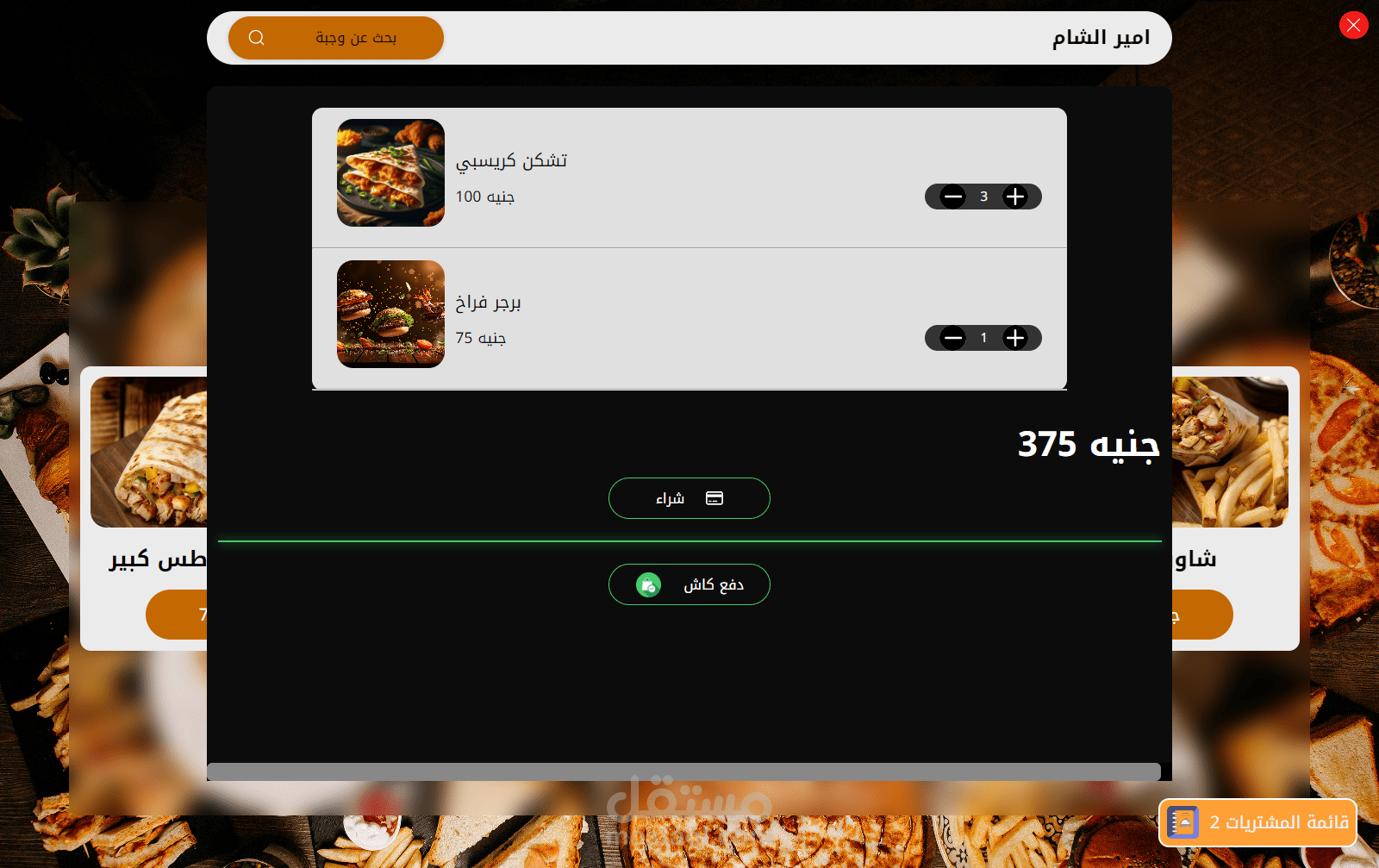Click the search magnifier icon
Screen dimensions: 1379x868
pos(256,38)
